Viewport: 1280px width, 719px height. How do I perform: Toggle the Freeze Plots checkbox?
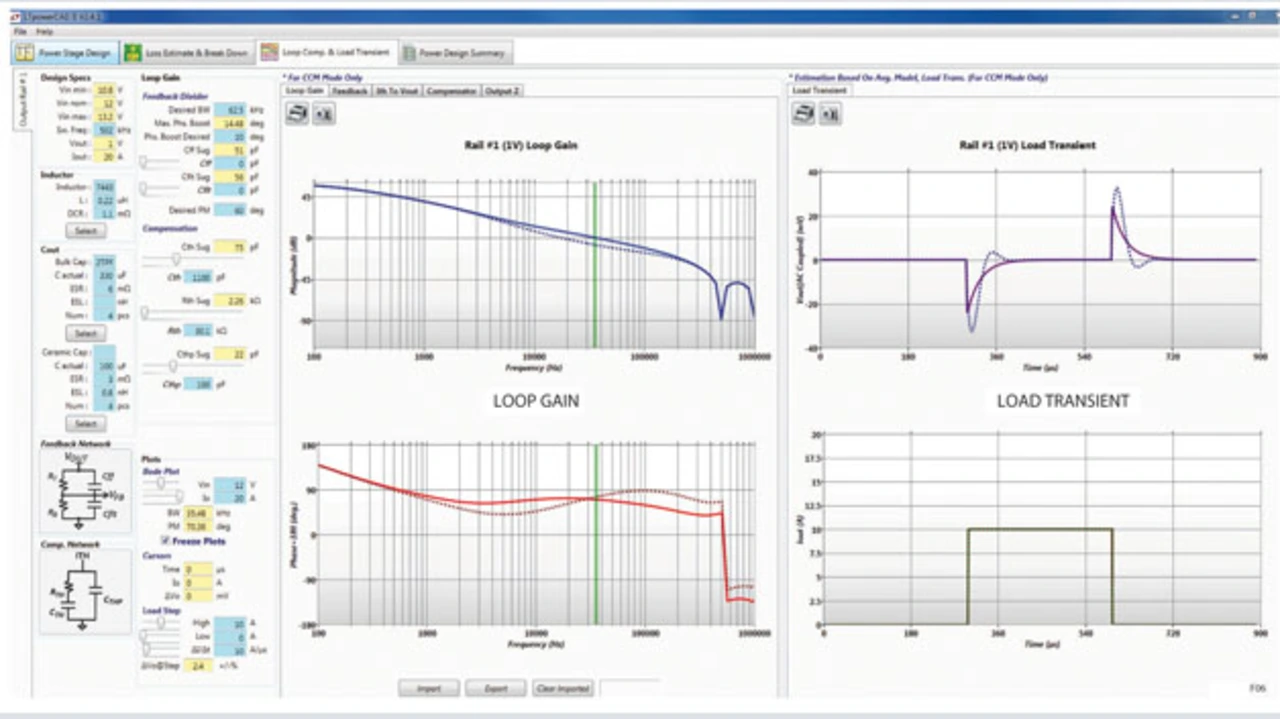(165, 541)
